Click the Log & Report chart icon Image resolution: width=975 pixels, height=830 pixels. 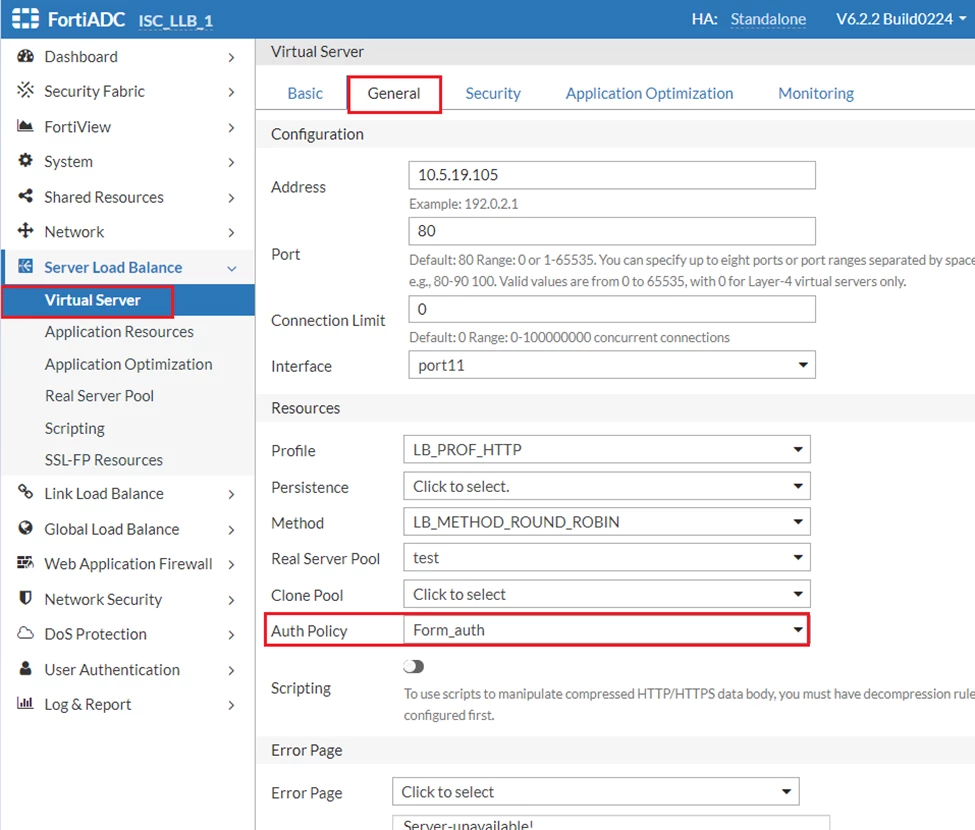[25, 703]
